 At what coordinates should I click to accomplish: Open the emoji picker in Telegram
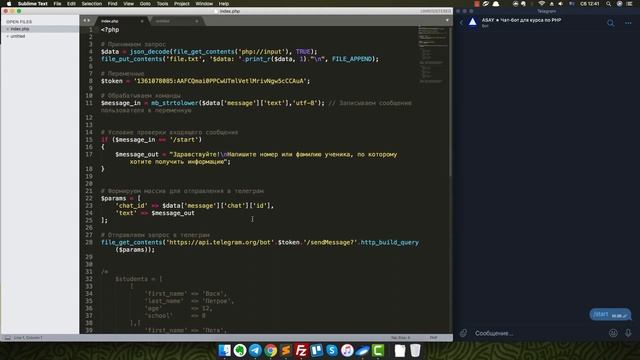[613, 333]
